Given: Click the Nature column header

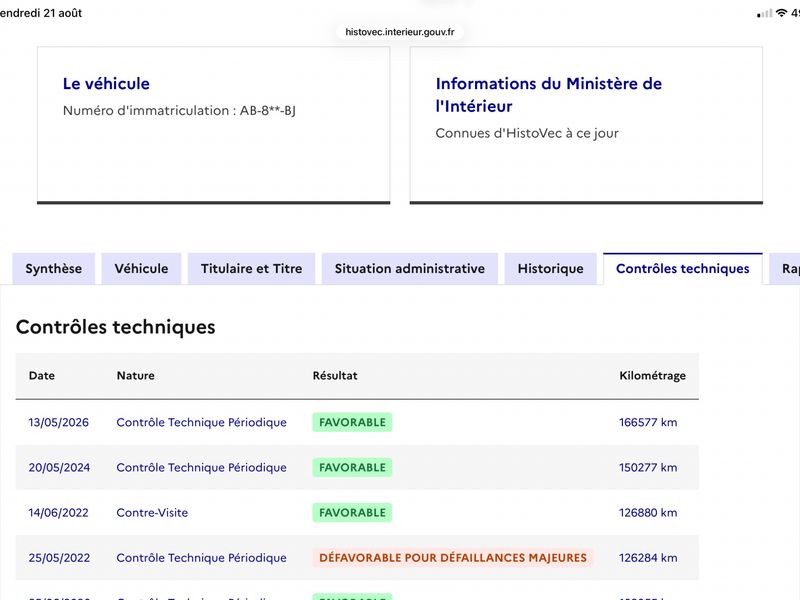Looking at the screenshot, I should [x=136, y=376].
